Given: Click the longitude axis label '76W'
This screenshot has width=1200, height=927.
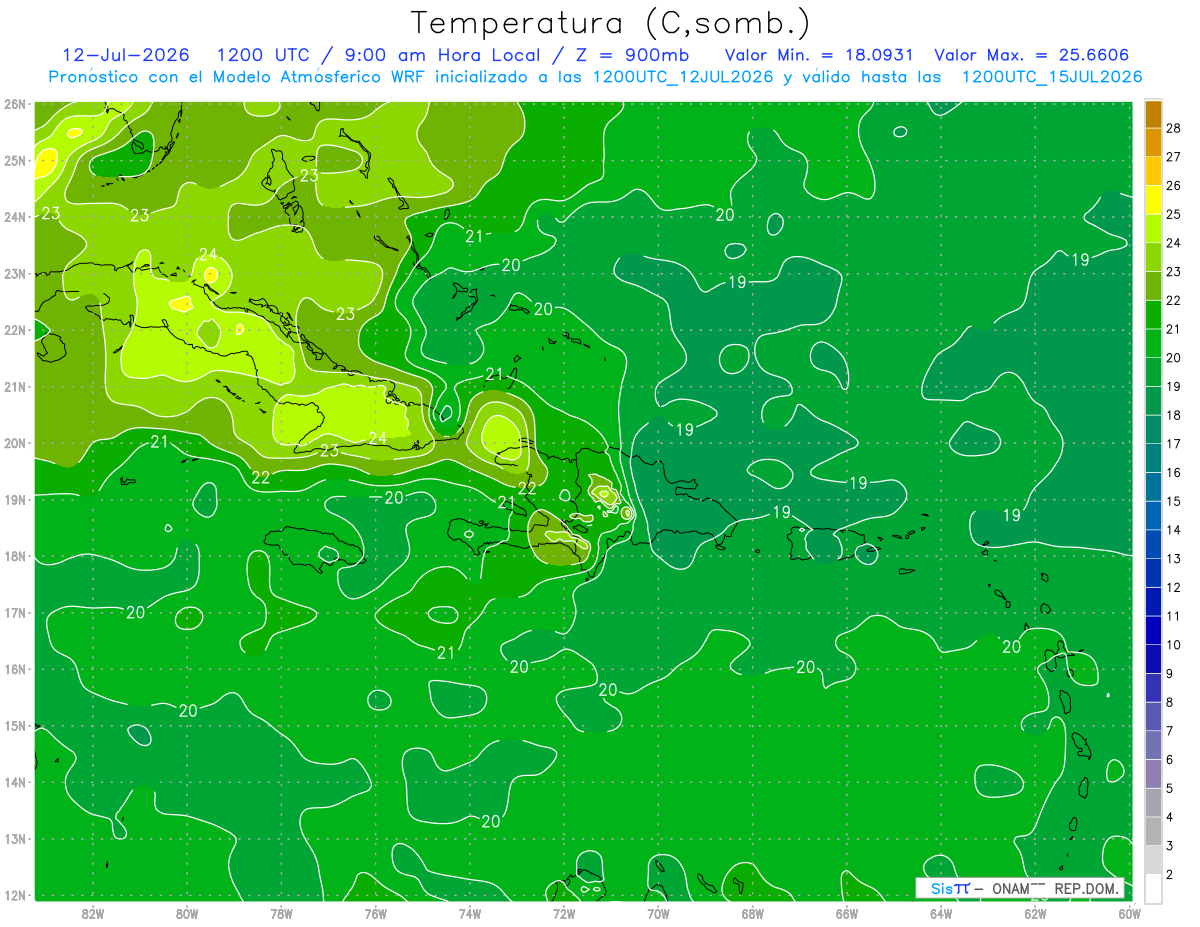Looking at the screenshot, I should pos(376,913).
